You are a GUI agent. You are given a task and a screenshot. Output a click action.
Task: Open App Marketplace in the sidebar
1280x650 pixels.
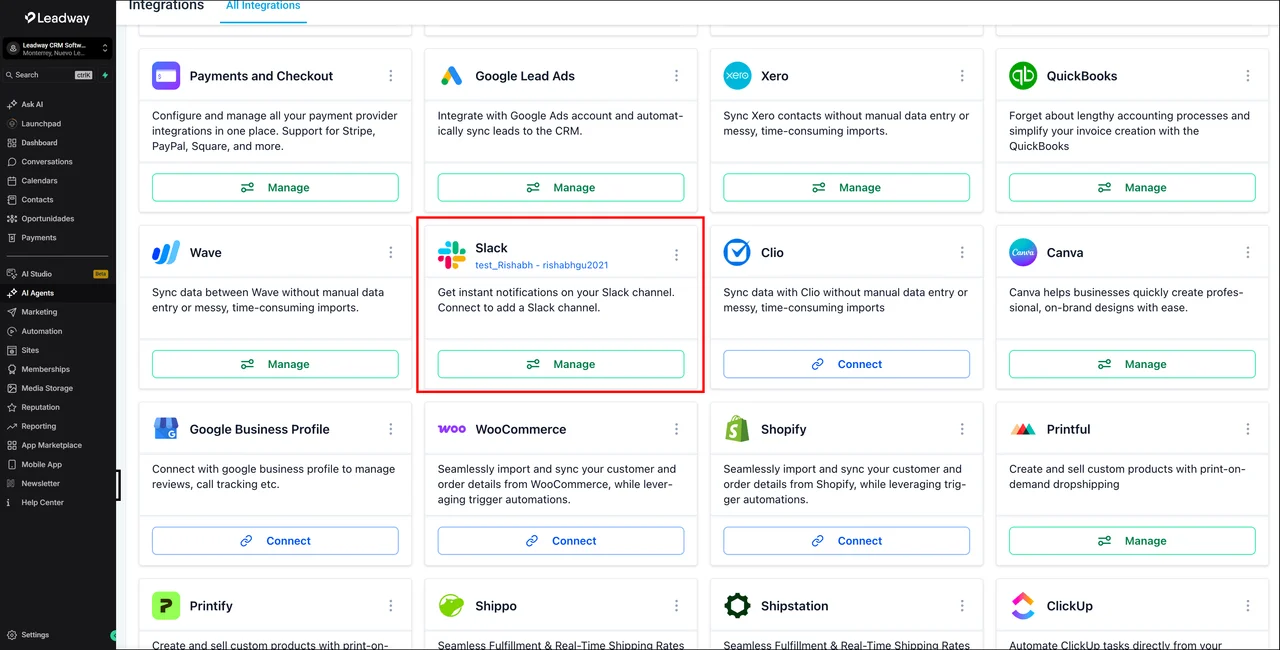(x=51, y=445)
